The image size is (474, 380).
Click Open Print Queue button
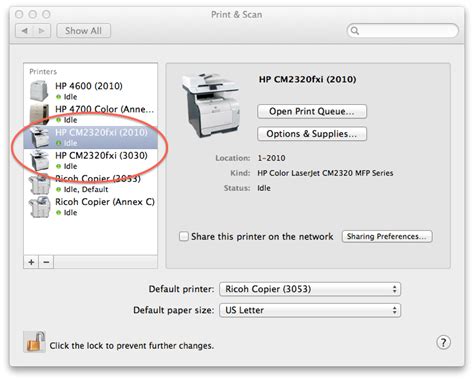312,111
